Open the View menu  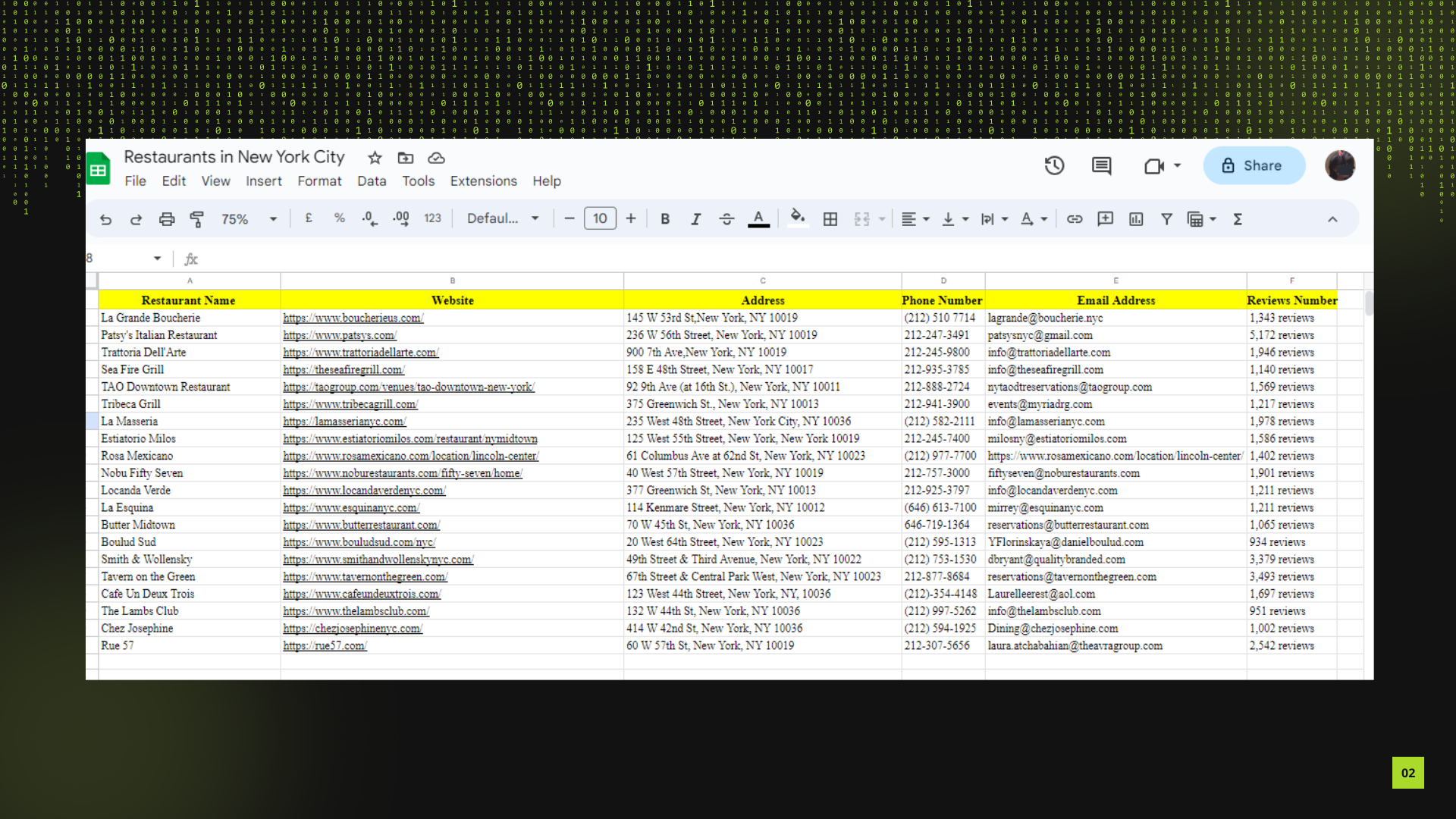coord(215,181)
